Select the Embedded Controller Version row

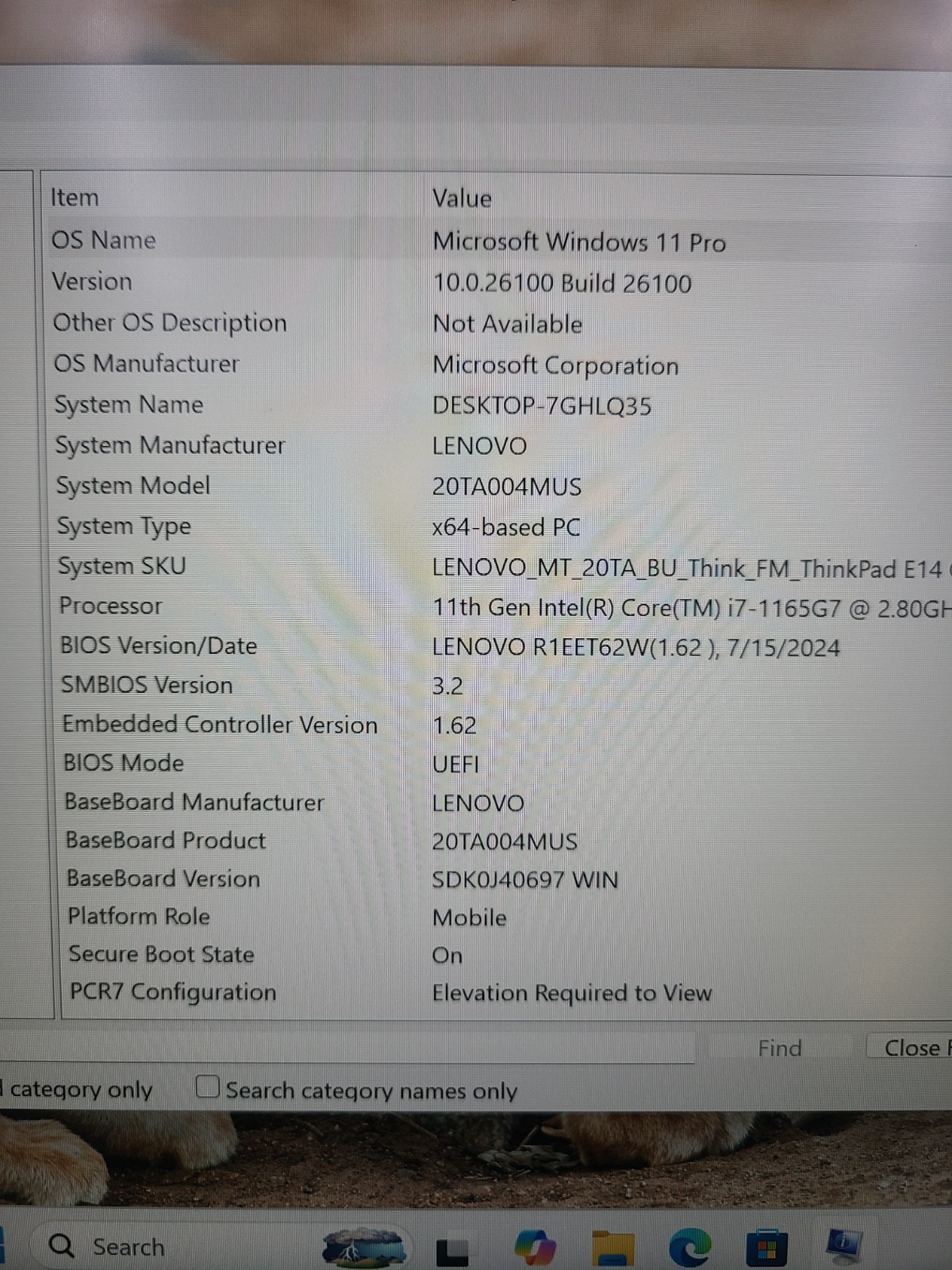500,725
